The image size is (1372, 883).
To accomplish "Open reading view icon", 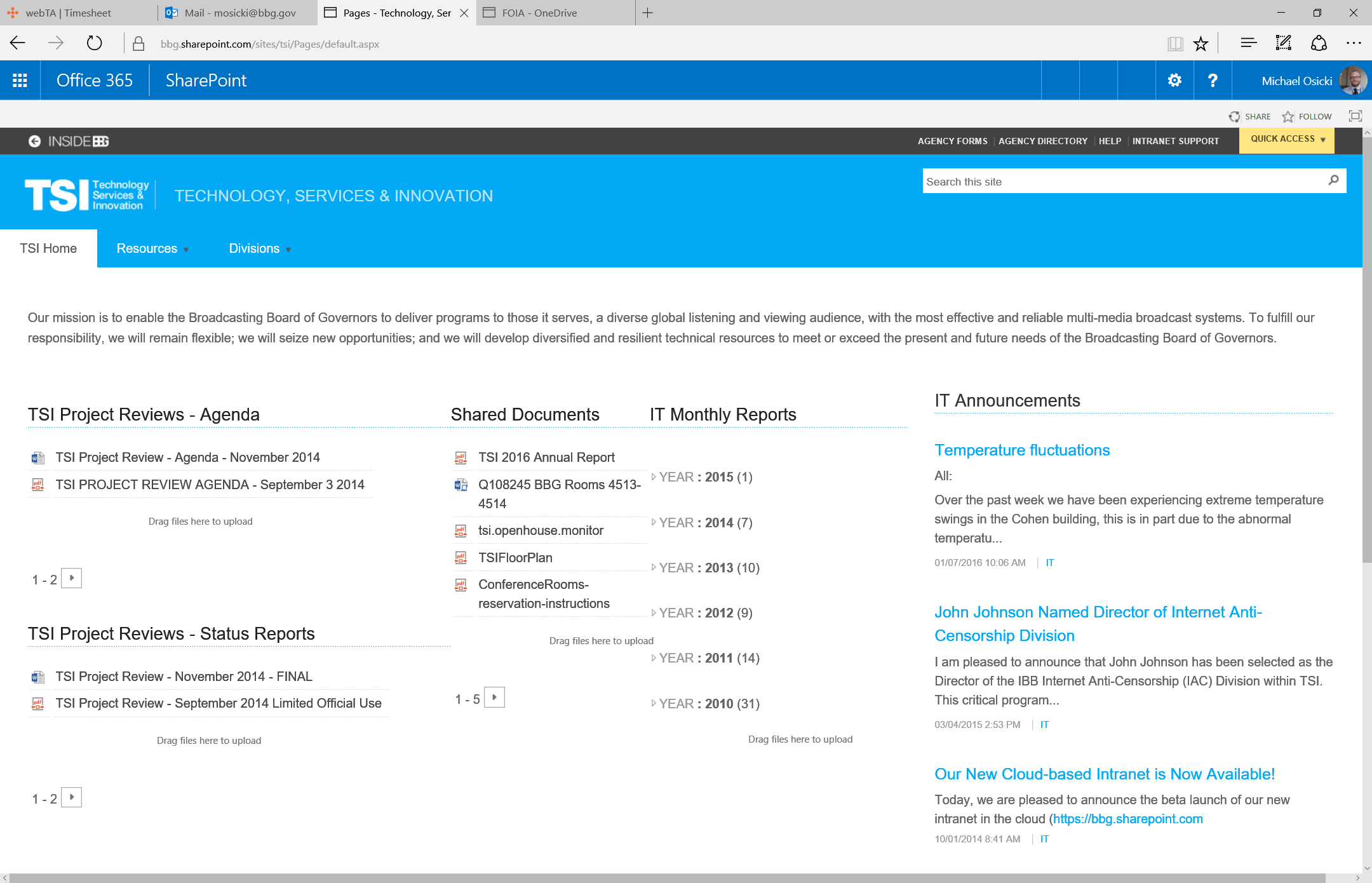I will coord(1174,44).
